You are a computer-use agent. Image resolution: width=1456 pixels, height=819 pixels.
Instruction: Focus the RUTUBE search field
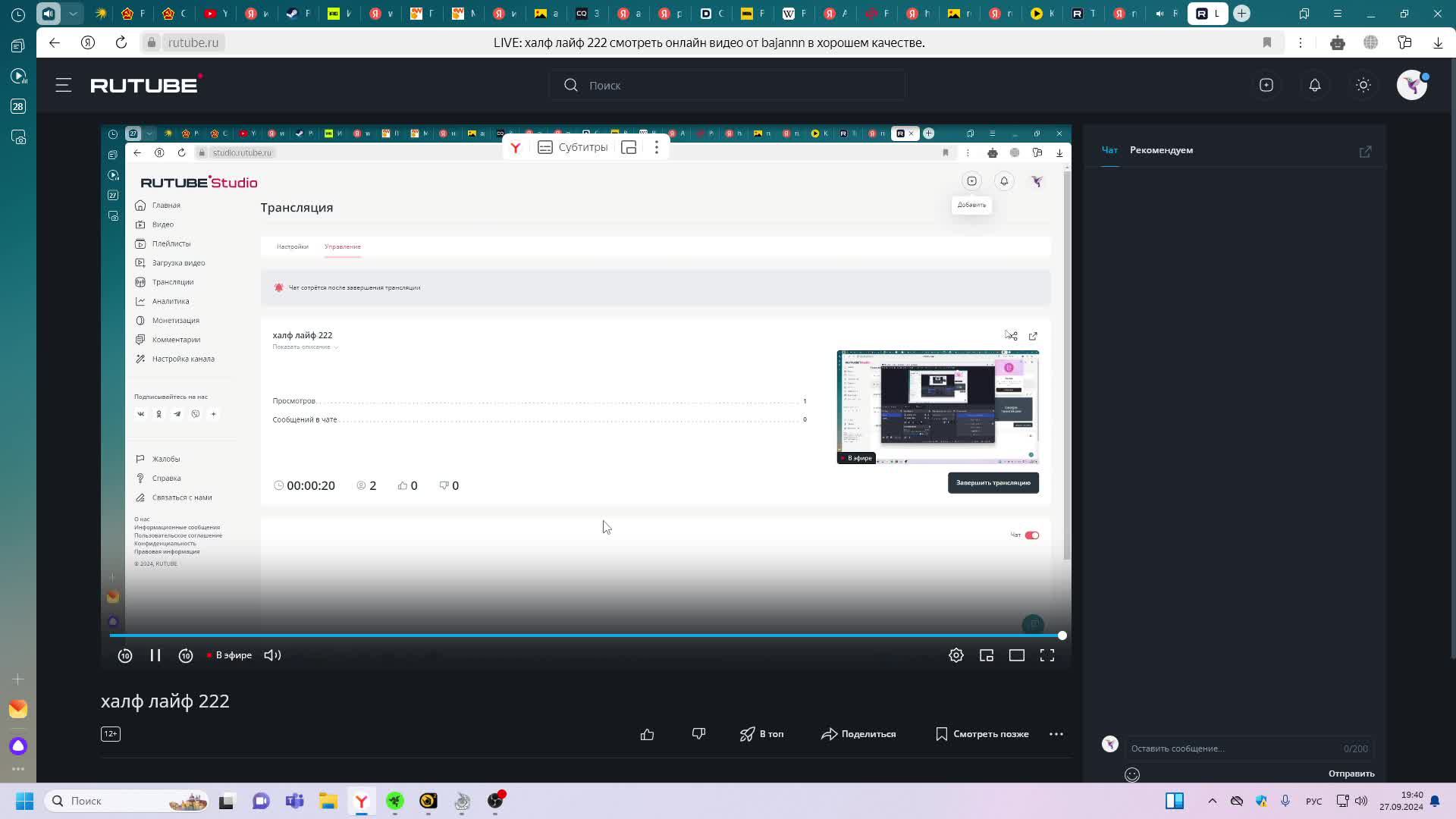[x=726, y=85]
